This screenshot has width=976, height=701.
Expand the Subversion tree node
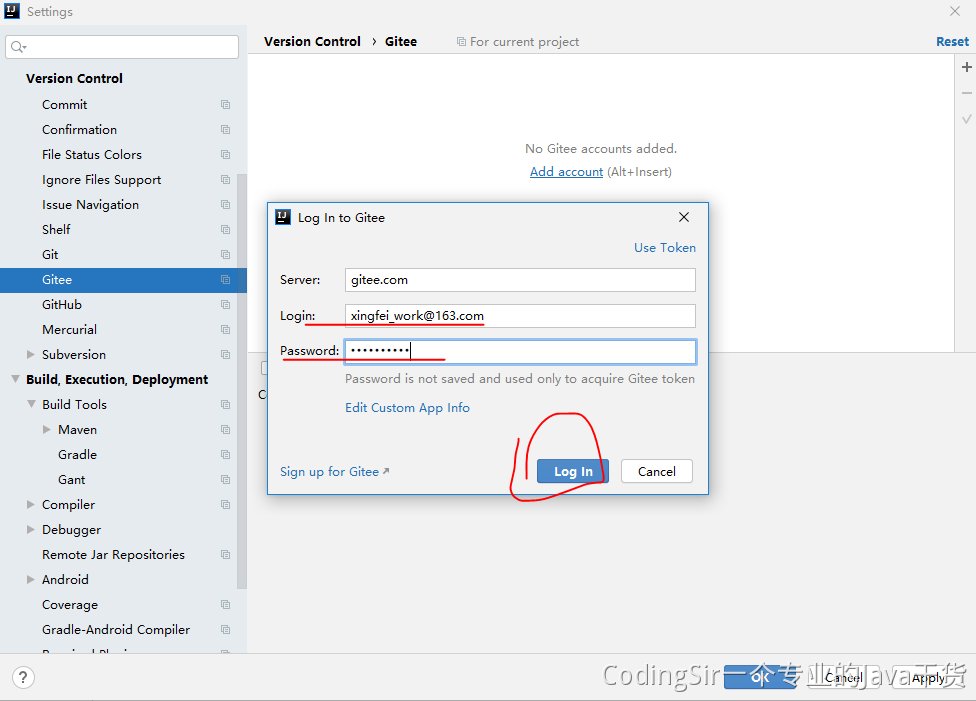coord(30,354)
